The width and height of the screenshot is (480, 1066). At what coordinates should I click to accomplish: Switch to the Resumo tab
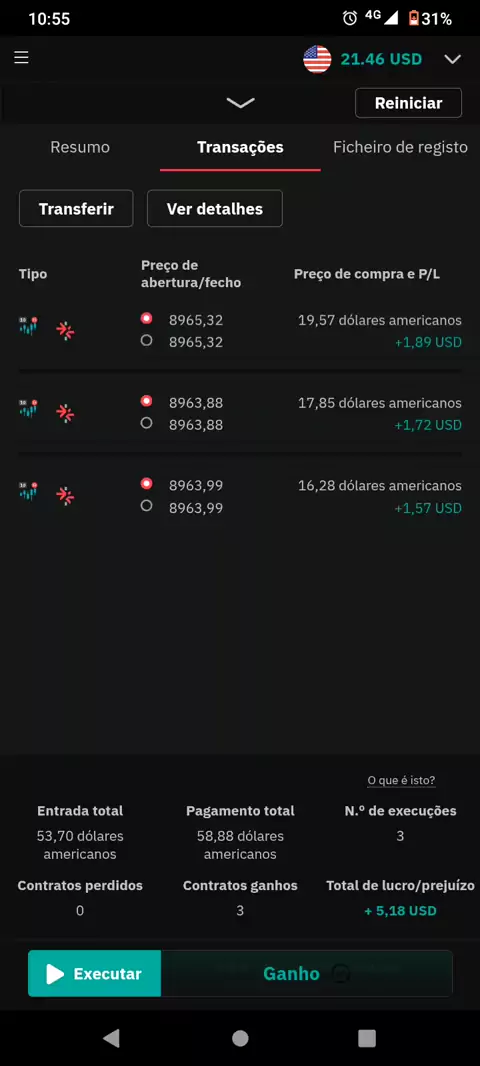(x=80, y=147)
